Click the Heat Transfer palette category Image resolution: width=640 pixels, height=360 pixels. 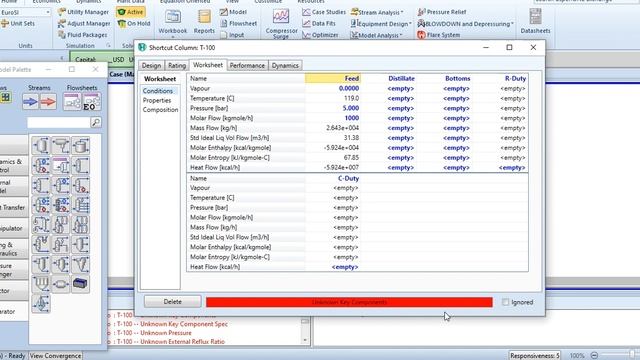13,207
